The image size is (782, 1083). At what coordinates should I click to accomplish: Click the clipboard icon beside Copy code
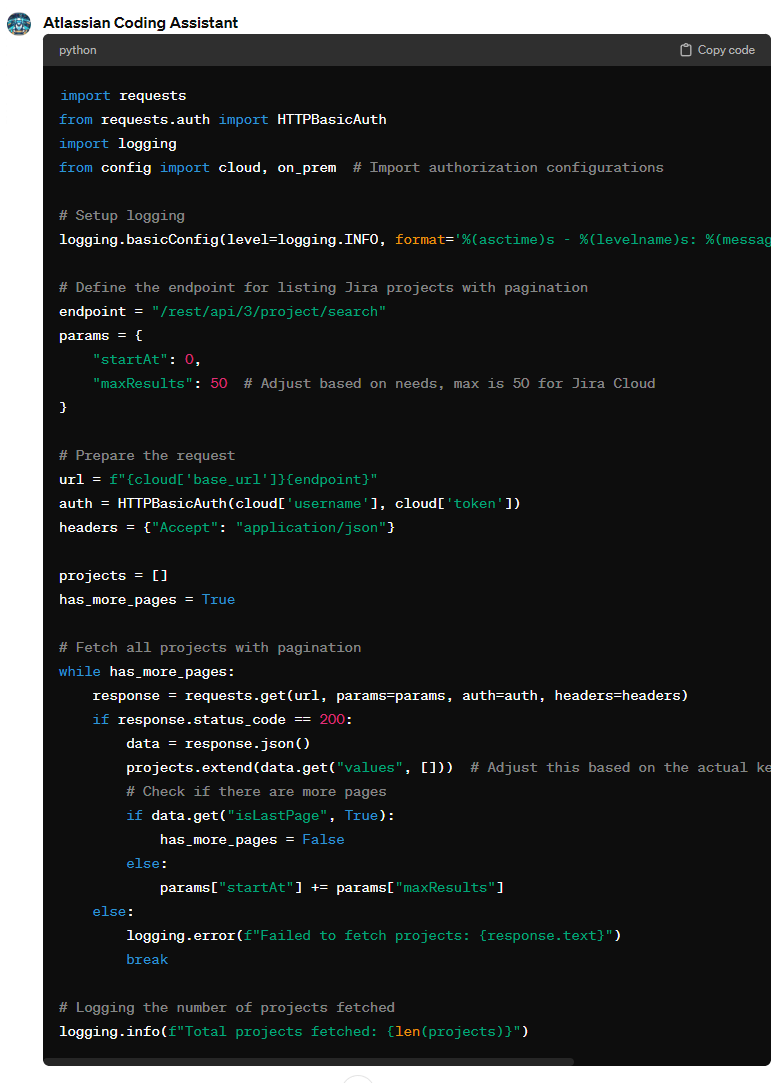(x=686, y=50)
